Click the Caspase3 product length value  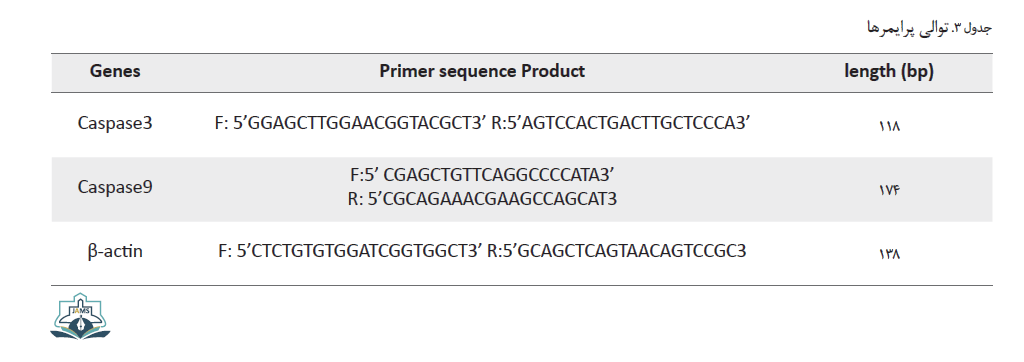pos(889,125)
